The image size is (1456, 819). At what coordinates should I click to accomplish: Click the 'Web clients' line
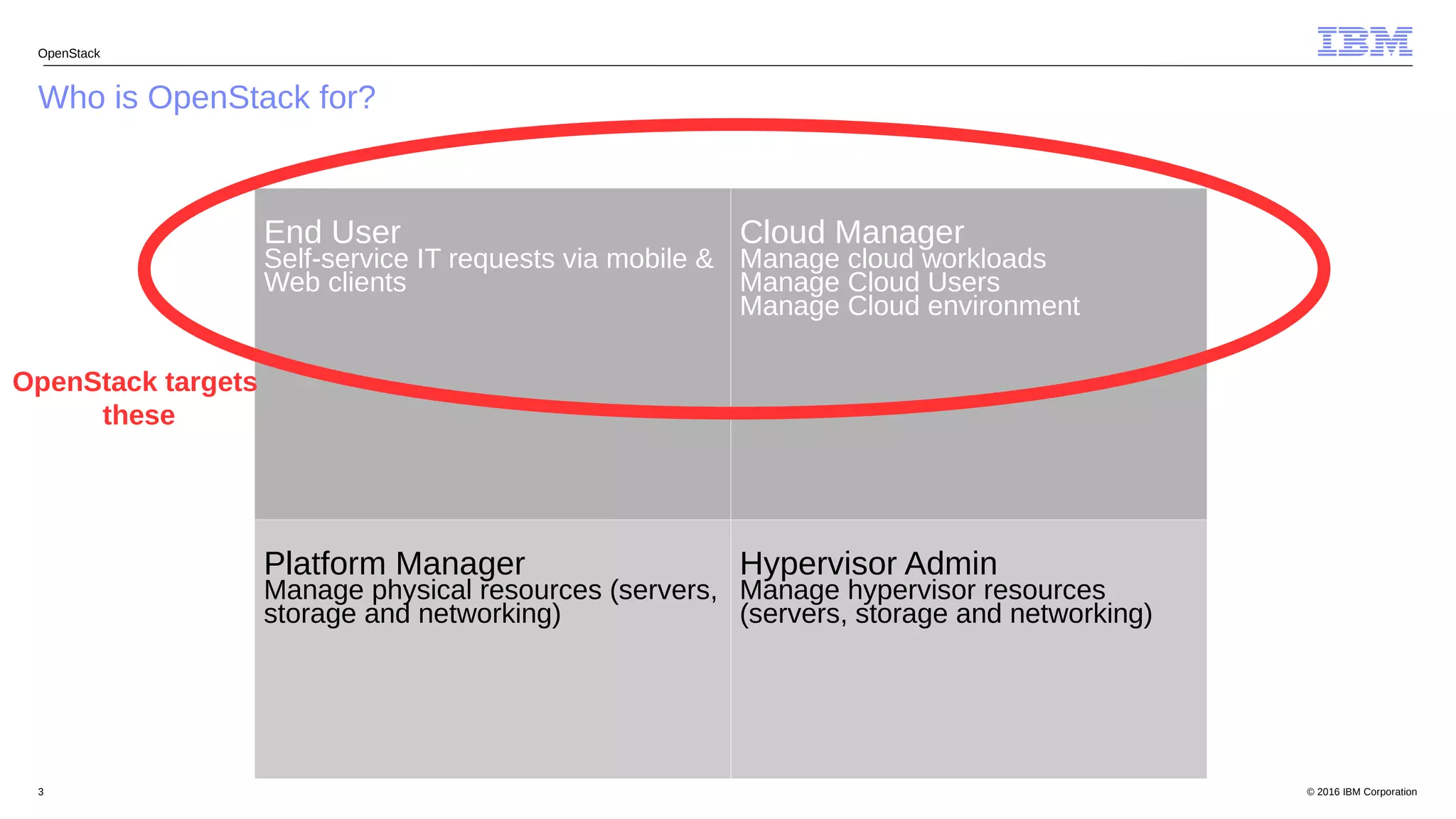click(x=335, y=282)
